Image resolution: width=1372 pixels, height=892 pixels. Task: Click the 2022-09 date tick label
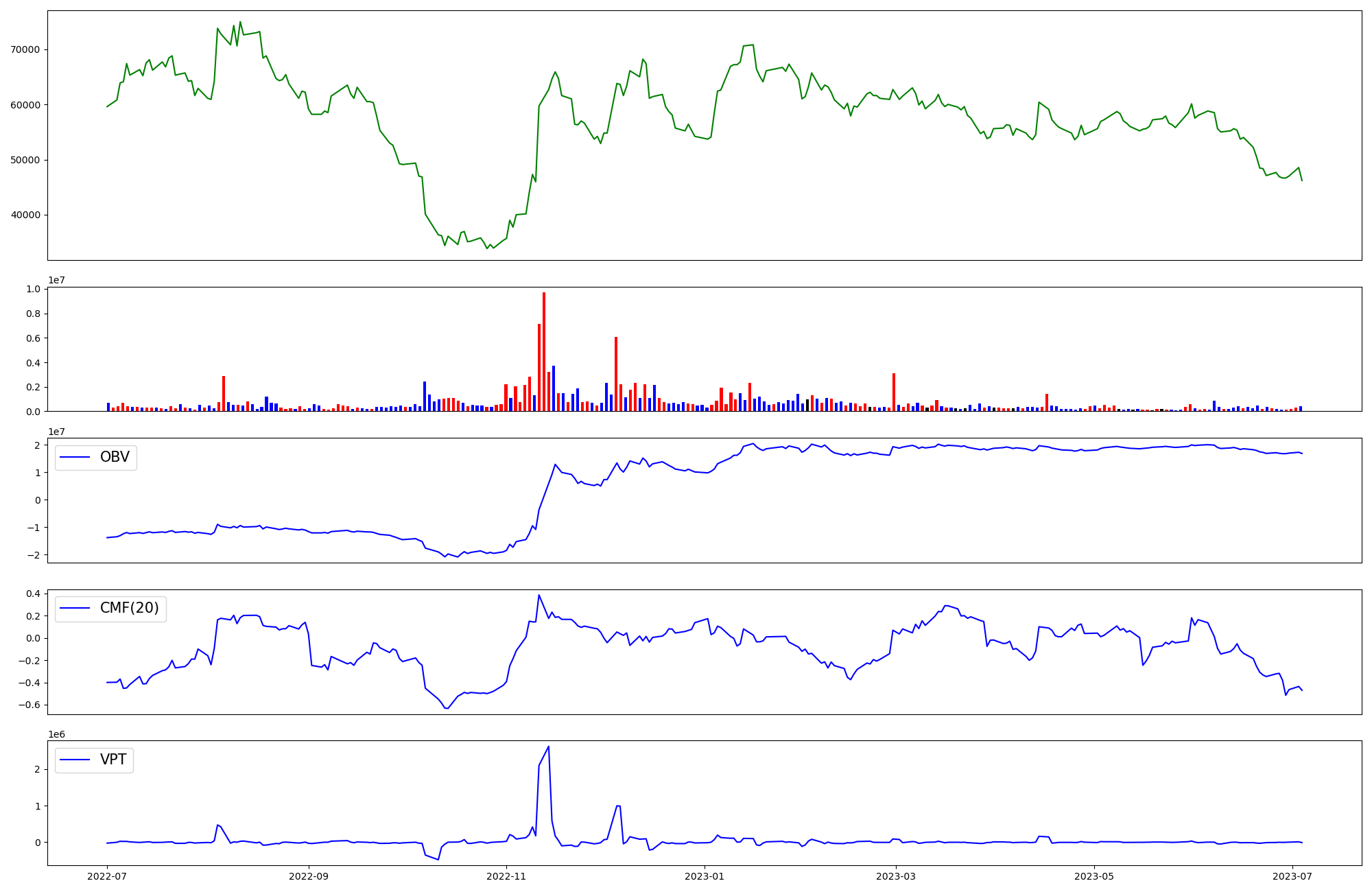309,876
